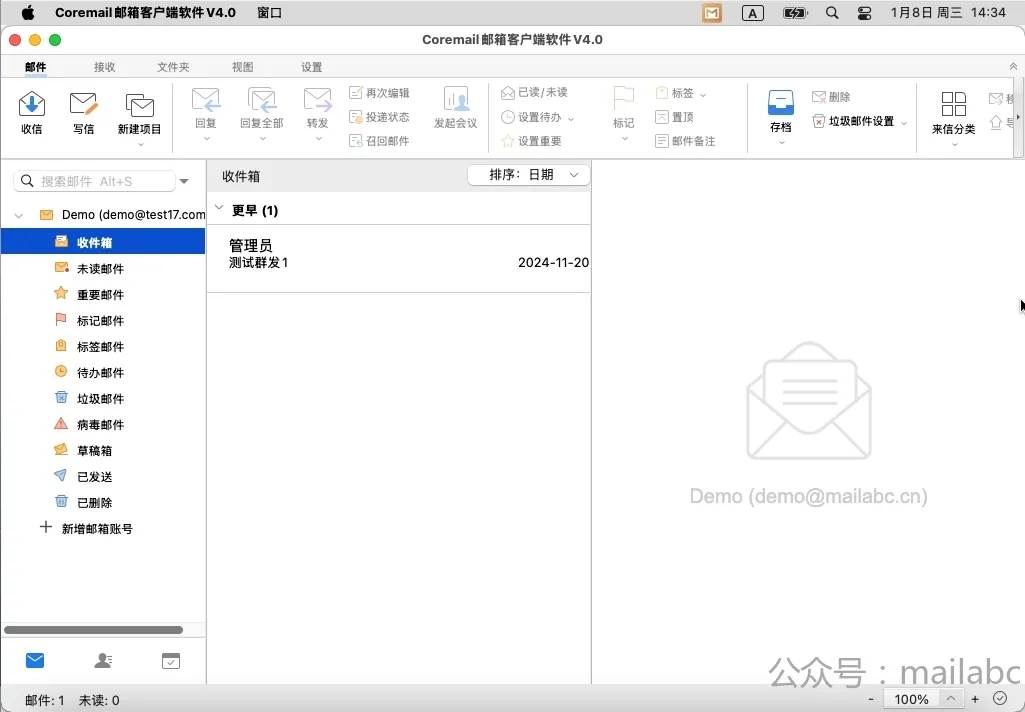The height and width of the screenshot is (712, 1025).
Task: Click the horizontal scrollbar in folder pane
Action: 93,630
